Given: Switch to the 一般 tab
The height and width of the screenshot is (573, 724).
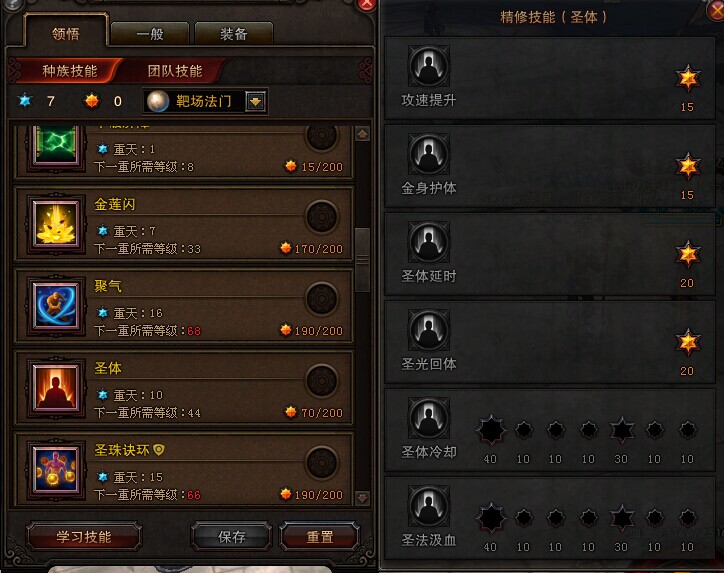Looking at the screenshot, I should point(150,33).
